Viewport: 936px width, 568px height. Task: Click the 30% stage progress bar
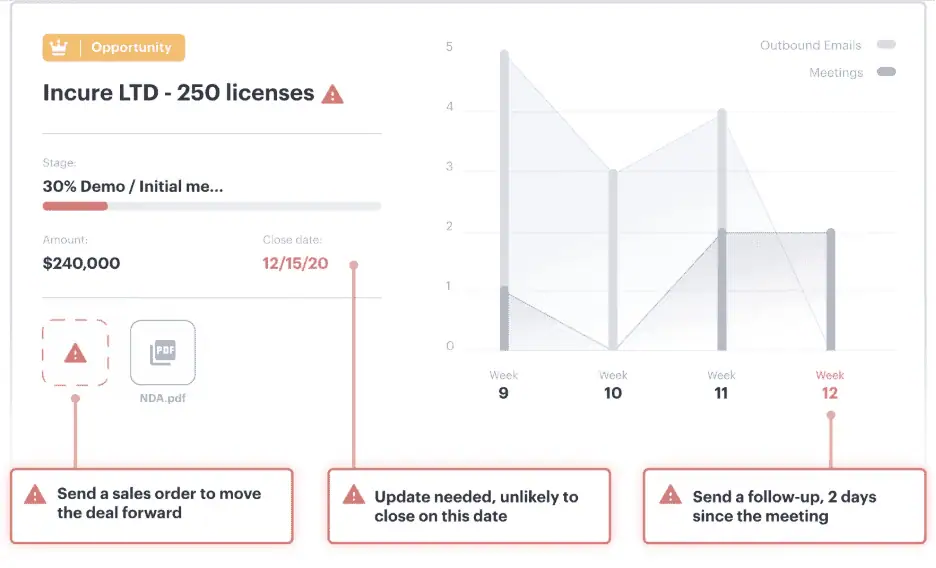212,206
